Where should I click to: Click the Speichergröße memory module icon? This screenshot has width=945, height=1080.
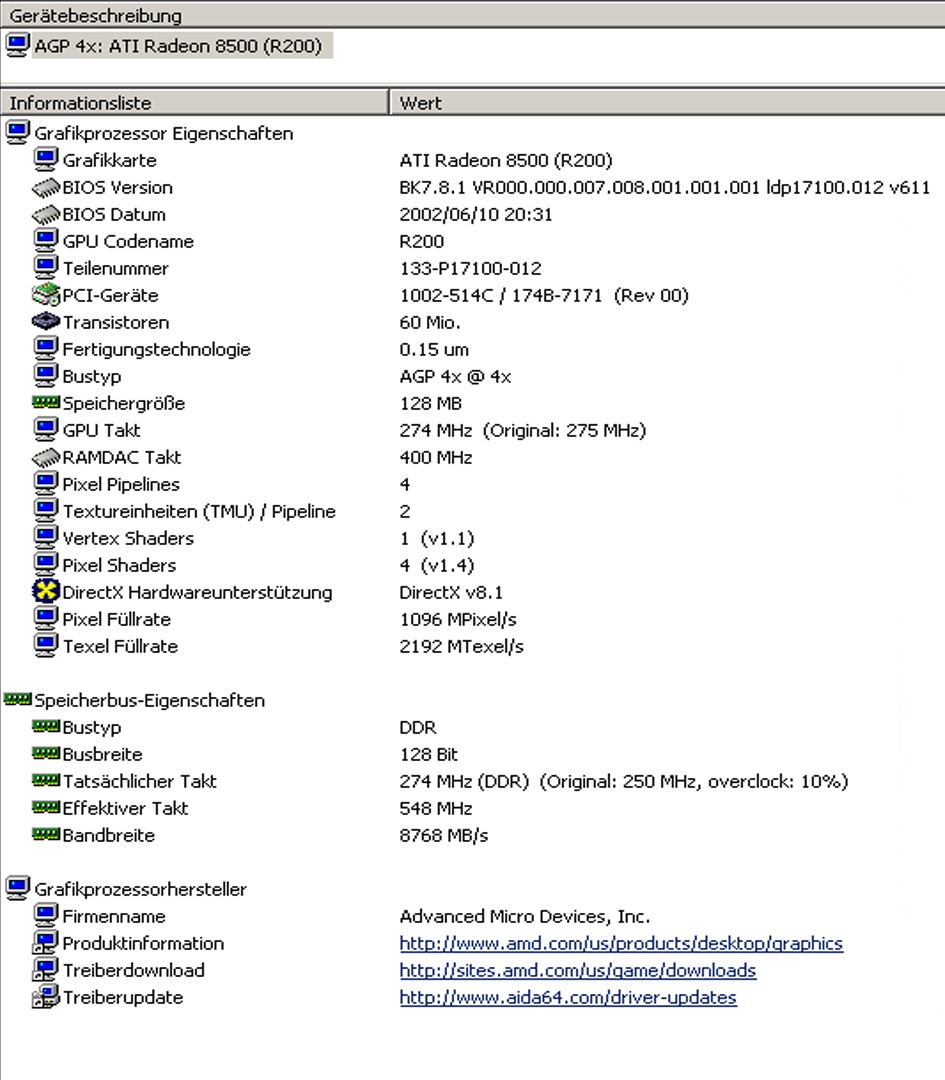(x=45, y=402)
